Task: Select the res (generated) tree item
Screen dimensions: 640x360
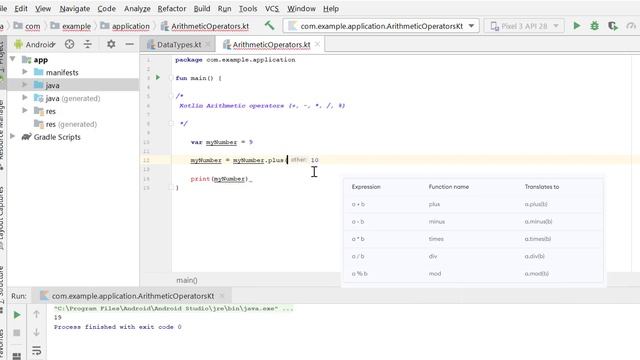Action: (x=71, y=124)
